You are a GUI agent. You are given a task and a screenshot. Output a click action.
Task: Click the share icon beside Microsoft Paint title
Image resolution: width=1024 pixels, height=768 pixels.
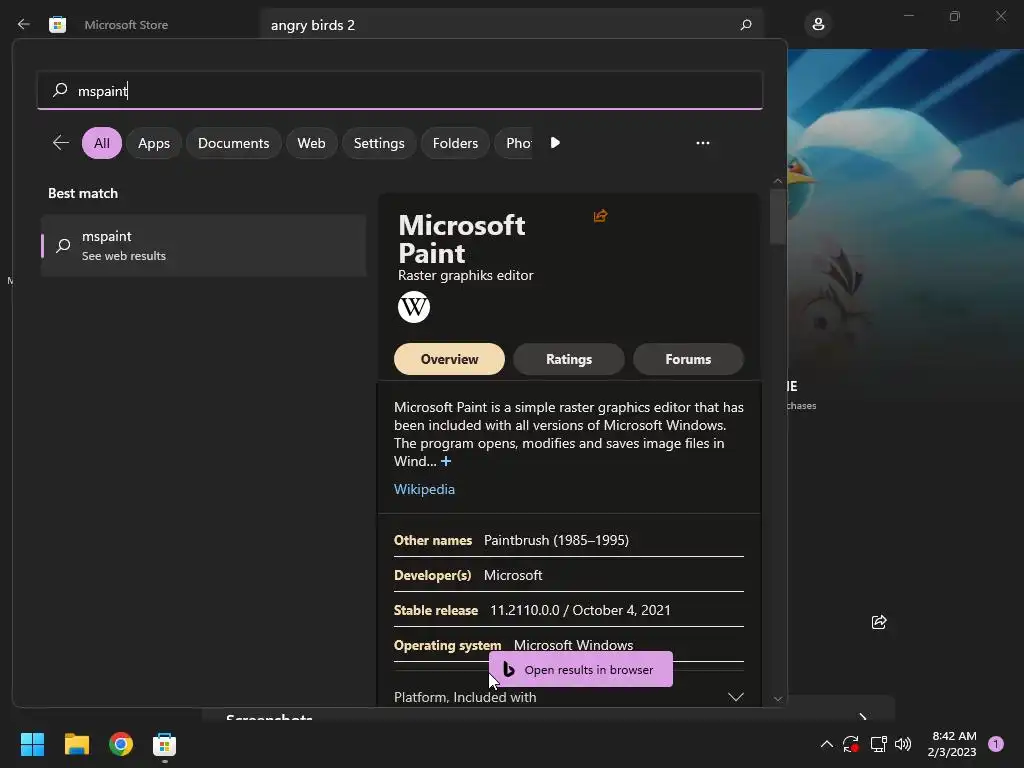(600, 216)
